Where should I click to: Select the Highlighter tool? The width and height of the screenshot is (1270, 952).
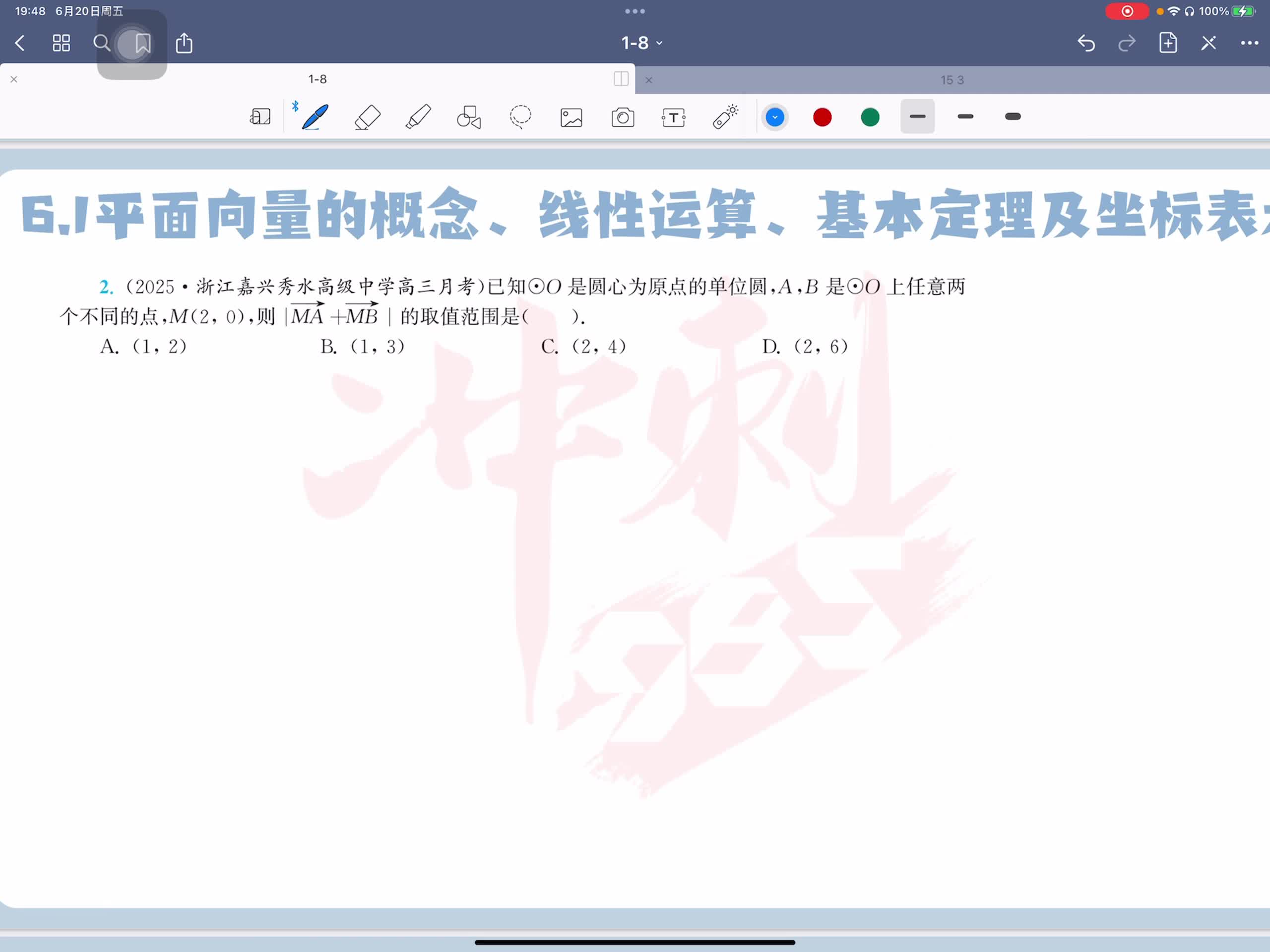(x=418, y=117)
